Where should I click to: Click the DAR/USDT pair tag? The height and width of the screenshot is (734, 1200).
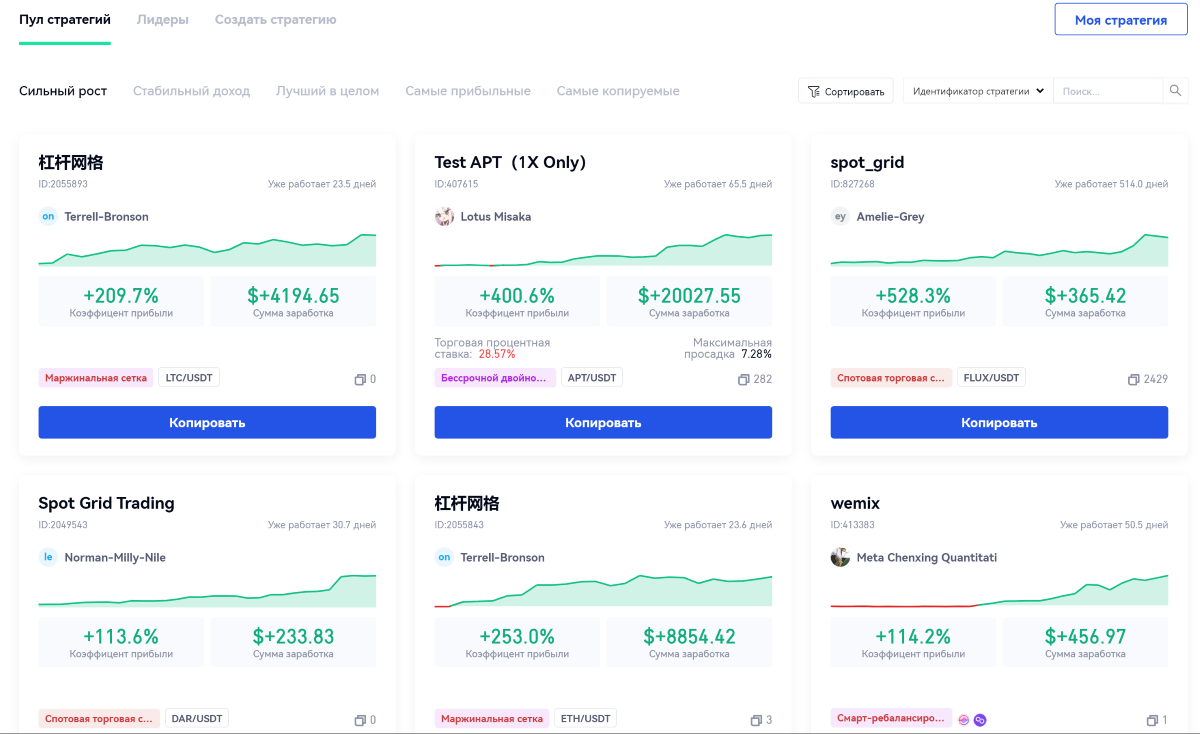[197, 719]
